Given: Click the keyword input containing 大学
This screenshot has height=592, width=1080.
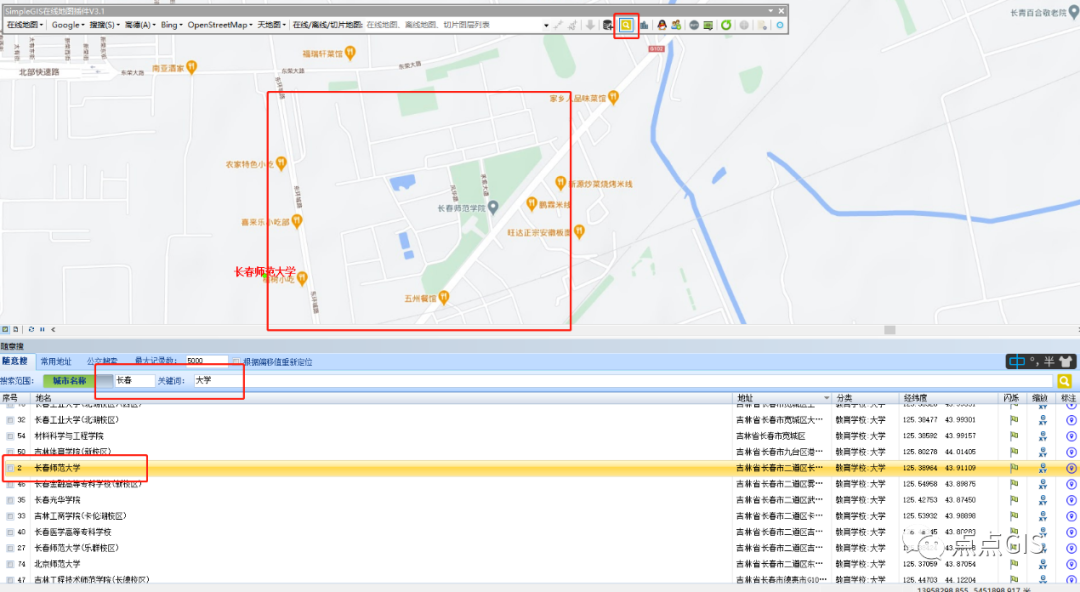Looking at the screenshot, I should pos(623,380).
